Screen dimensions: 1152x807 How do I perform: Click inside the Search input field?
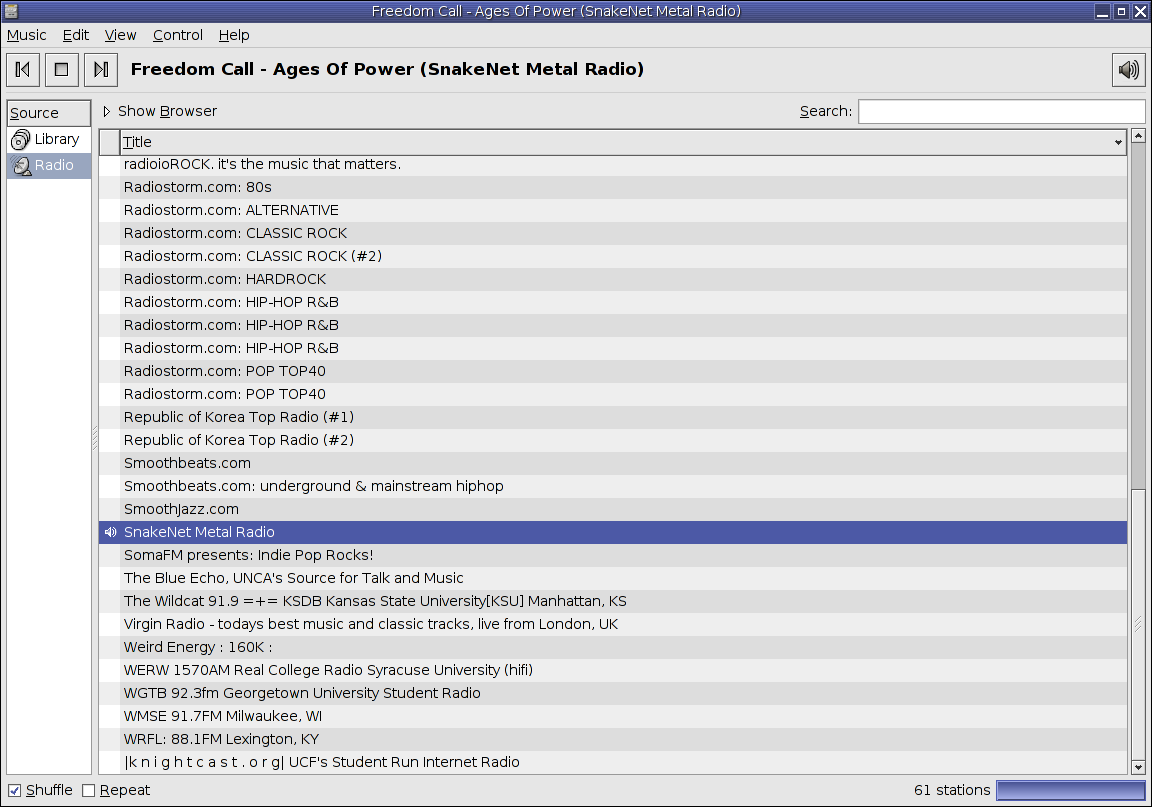tap(1001, 112)
